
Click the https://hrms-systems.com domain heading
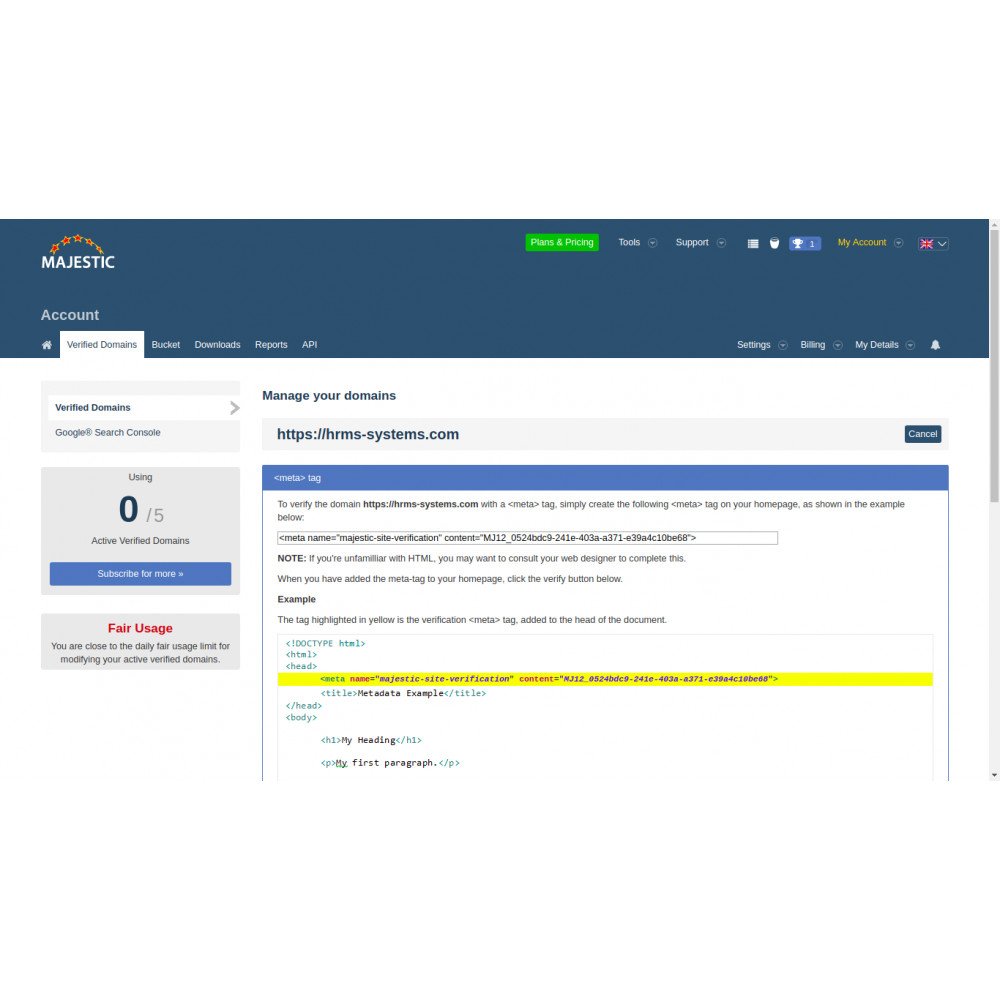pos(368,434)
